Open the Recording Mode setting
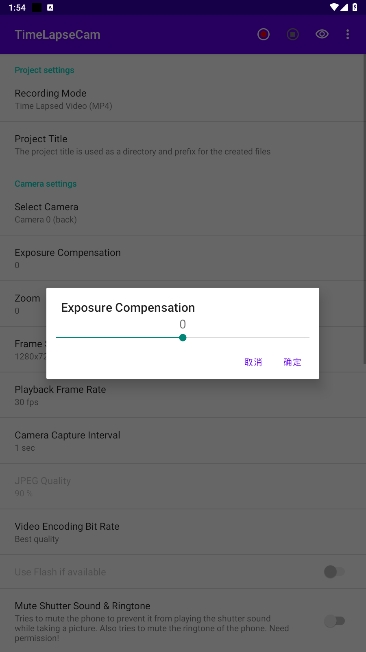This screenshot has height=652, width=366. 182,99
